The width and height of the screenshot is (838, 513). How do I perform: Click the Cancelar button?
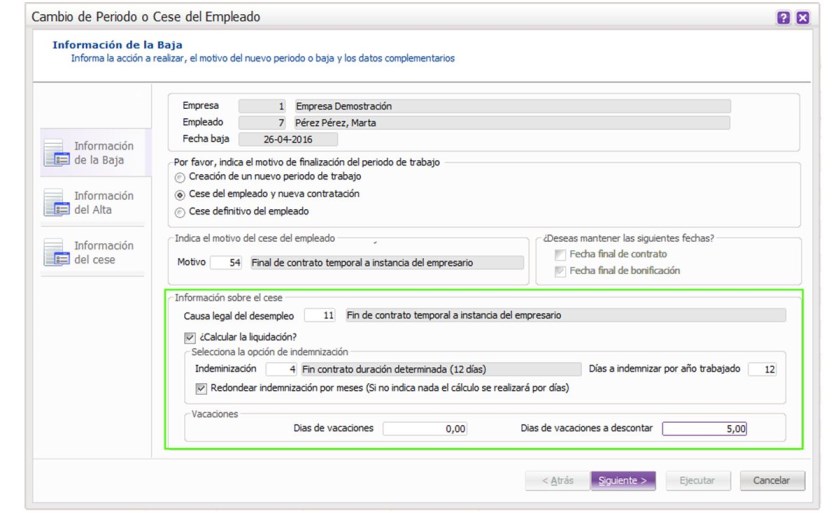coord(772,480)
